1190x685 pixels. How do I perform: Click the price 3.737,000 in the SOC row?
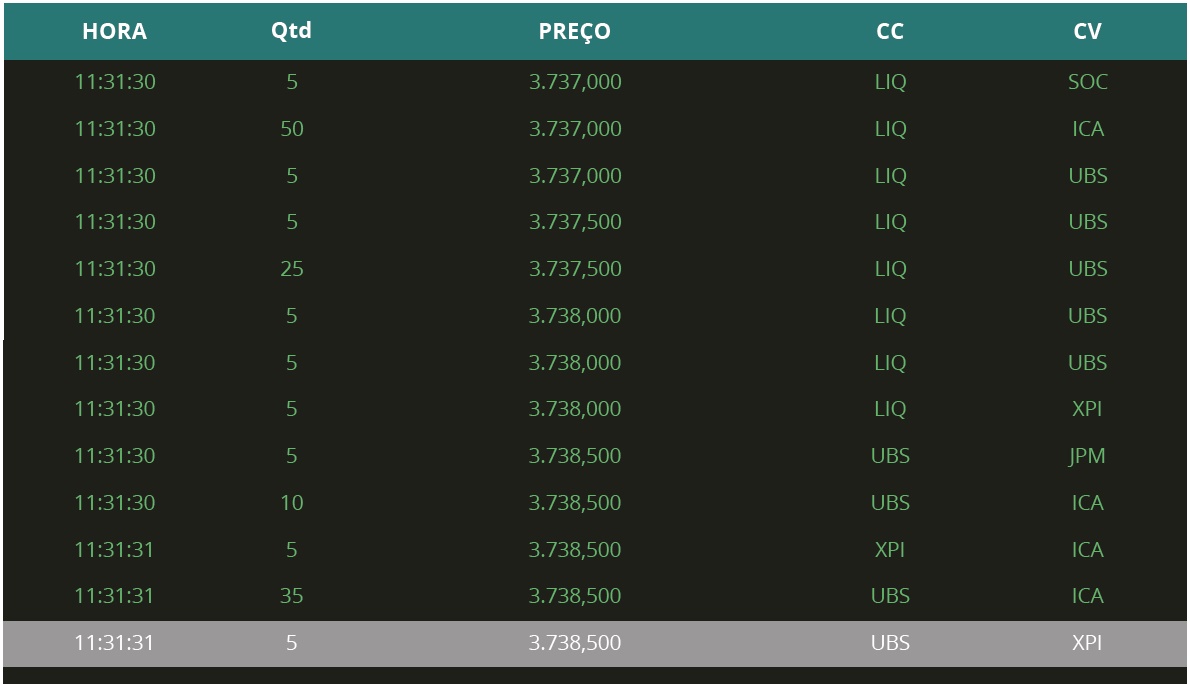tap(575, 82)
